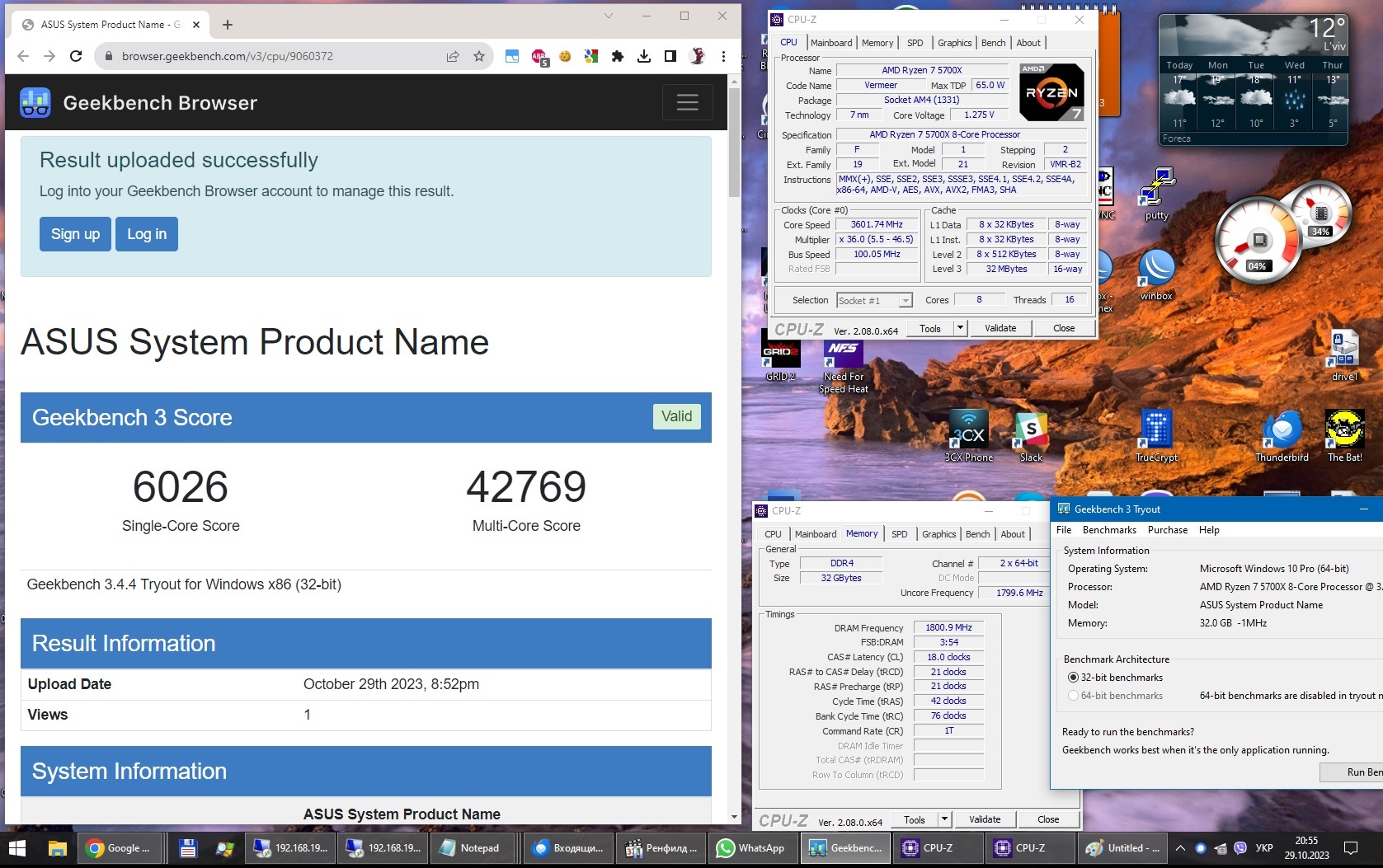Open the notification center icon

pyautogui.click(x=1351, y=847)
